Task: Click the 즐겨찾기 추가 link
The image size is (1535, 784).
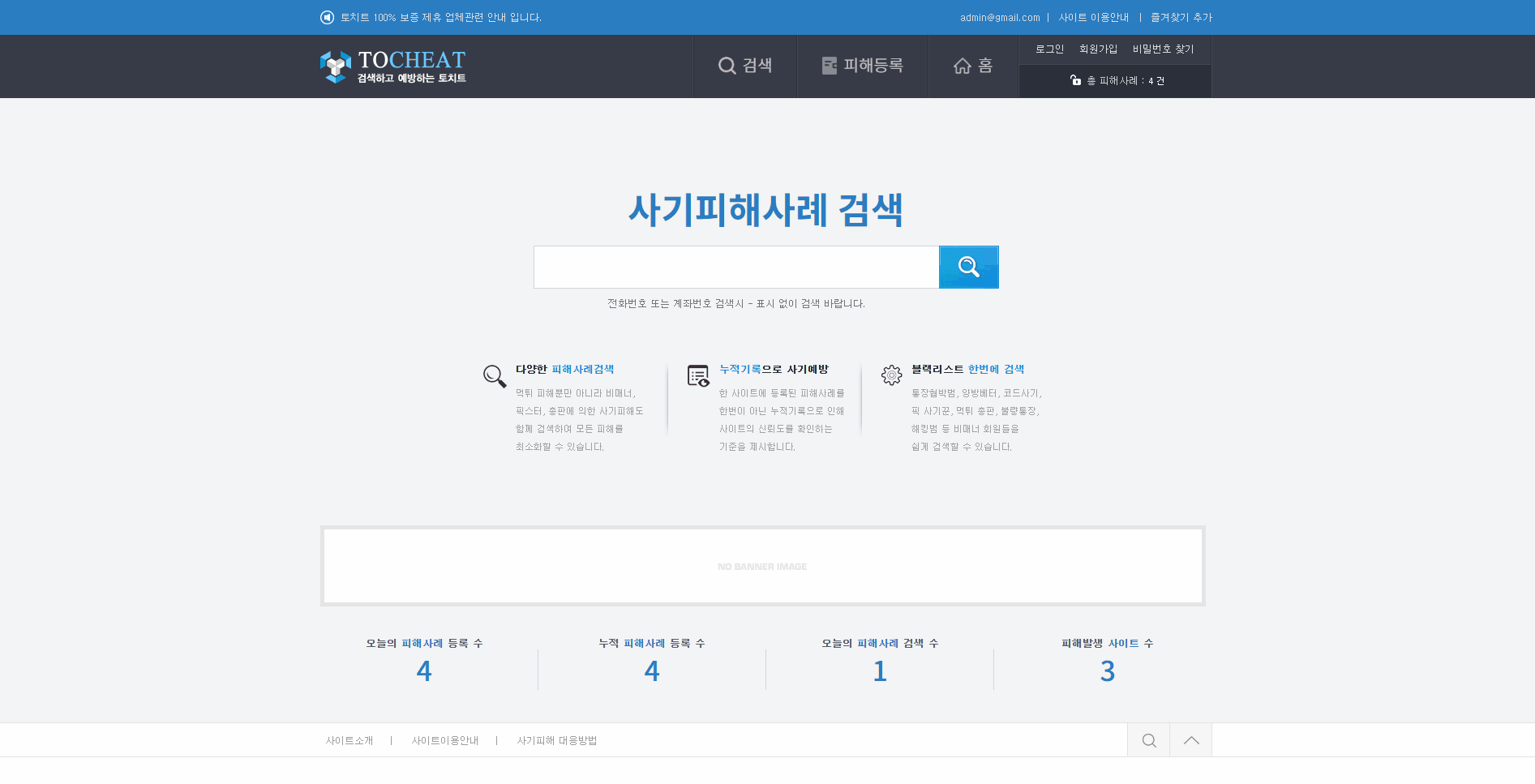Action: tap(1181, 18)
